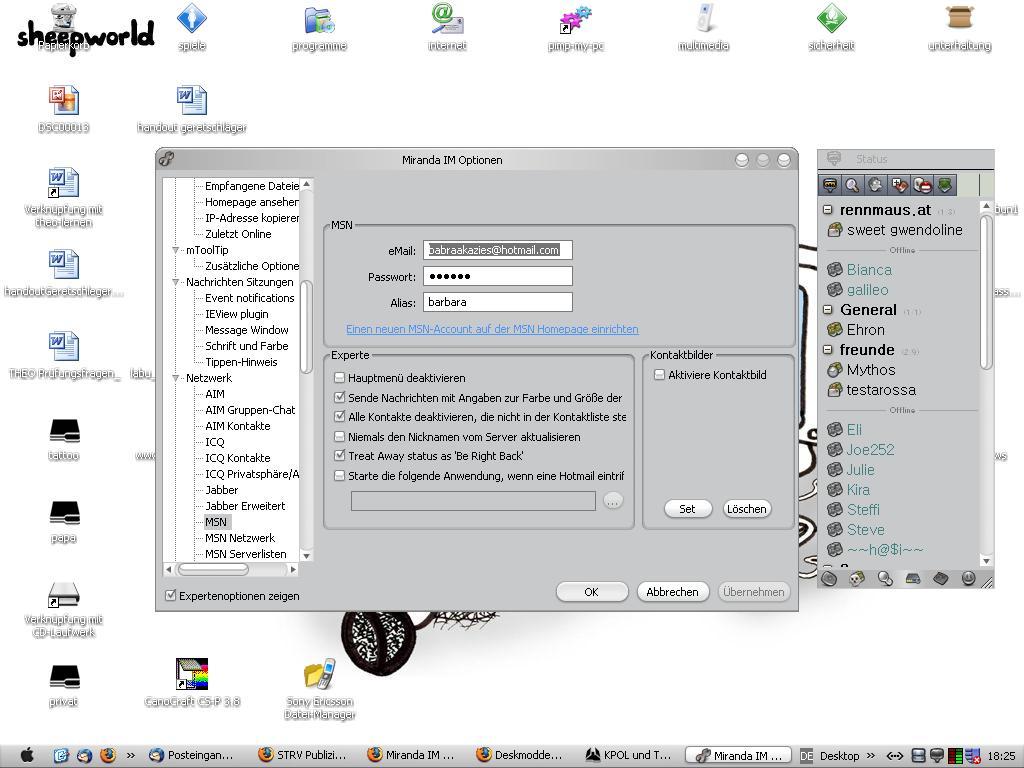The height and width of the screenshot is (768, 1024).
Task: Click the Löschen button under Kontaktbilder
Action: tap(746, 509)
